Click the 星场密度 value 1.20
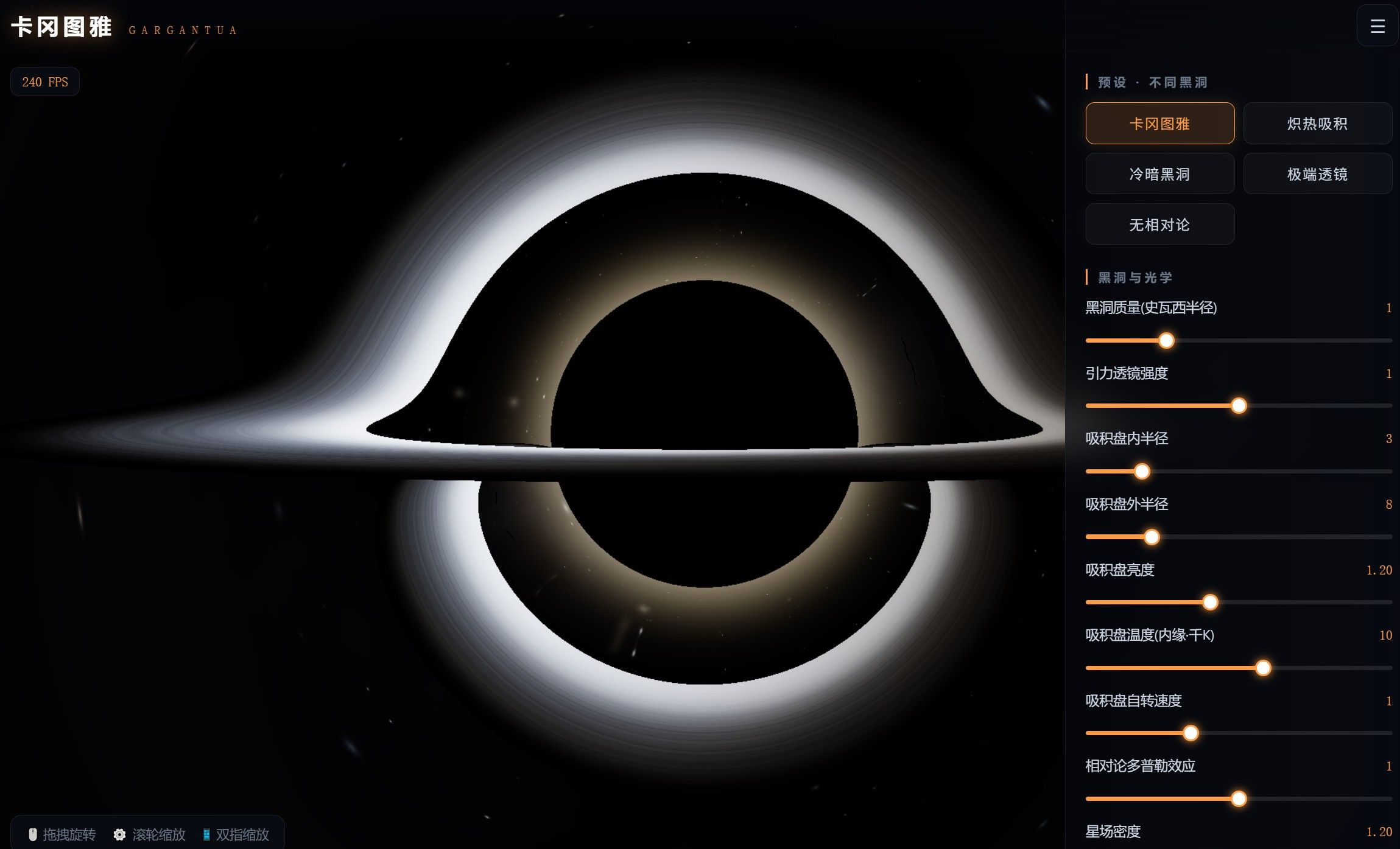Image resolution: width=1400 pixels, height=849 pixels. click(1379, 832)
